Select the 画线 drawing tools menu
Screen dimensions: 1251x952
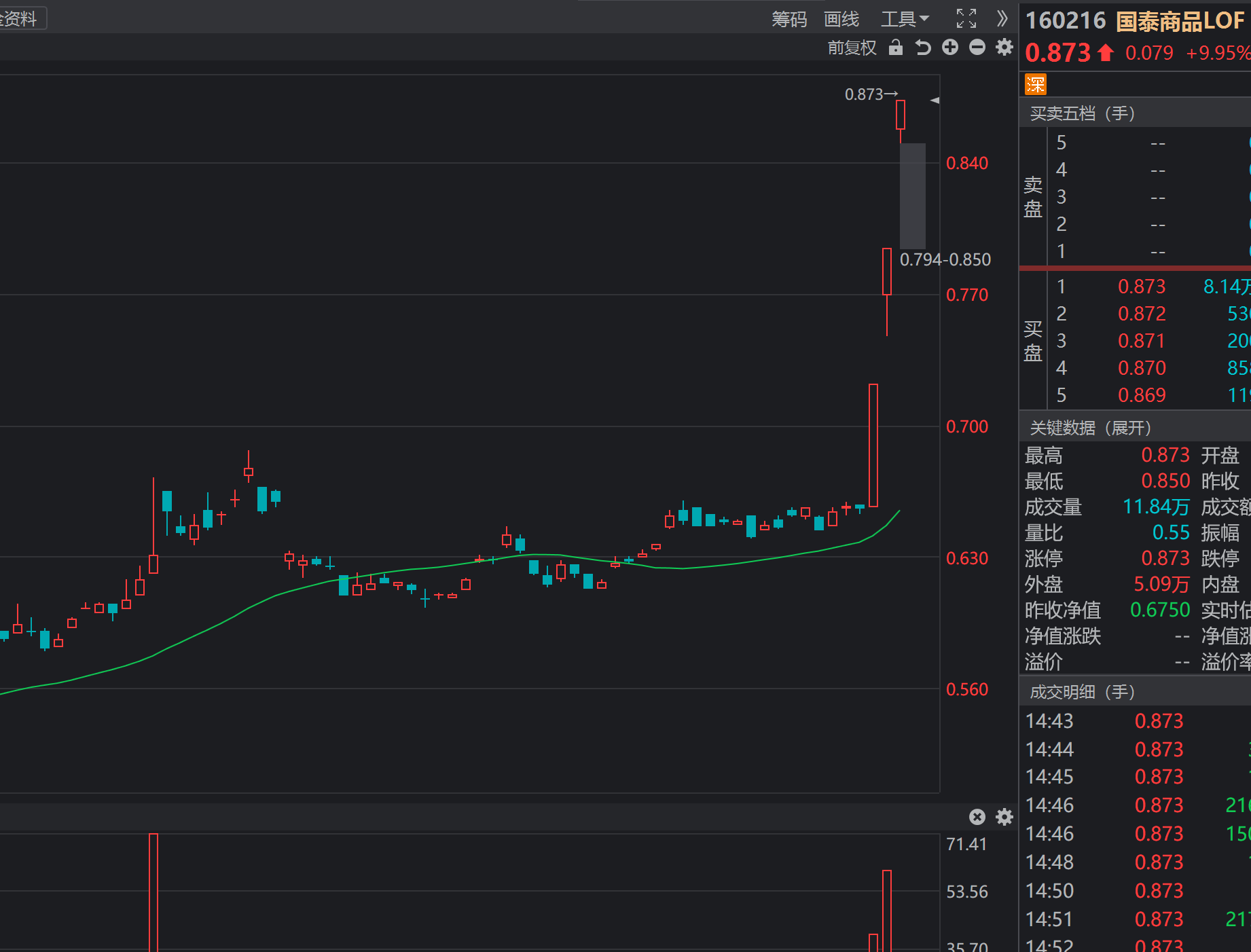click(841, 19)
